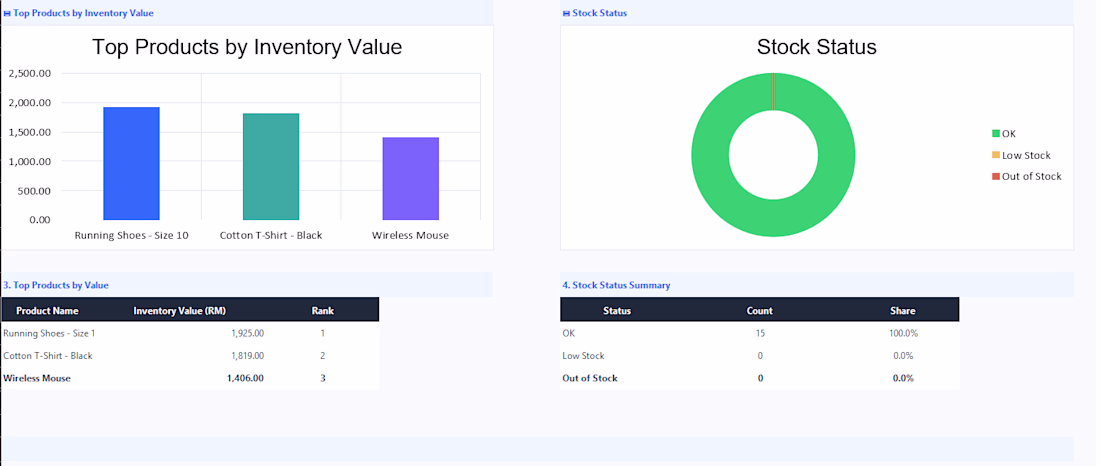Viewport: 1100px width, 466px height.
Task: Click the icon beside the Stock Status header
Action: point(567,13)
